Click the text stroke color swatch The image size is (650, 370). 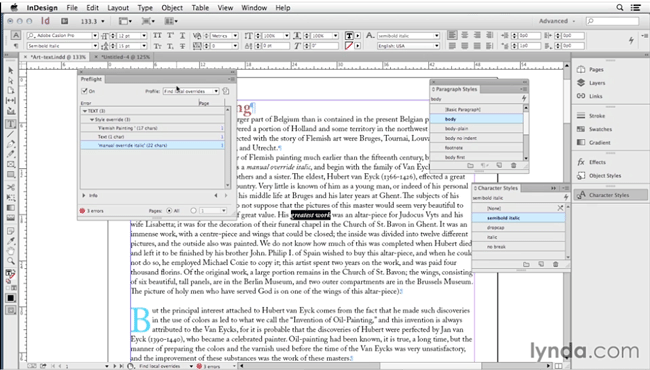pyautogui.click(x=349, y=46)
